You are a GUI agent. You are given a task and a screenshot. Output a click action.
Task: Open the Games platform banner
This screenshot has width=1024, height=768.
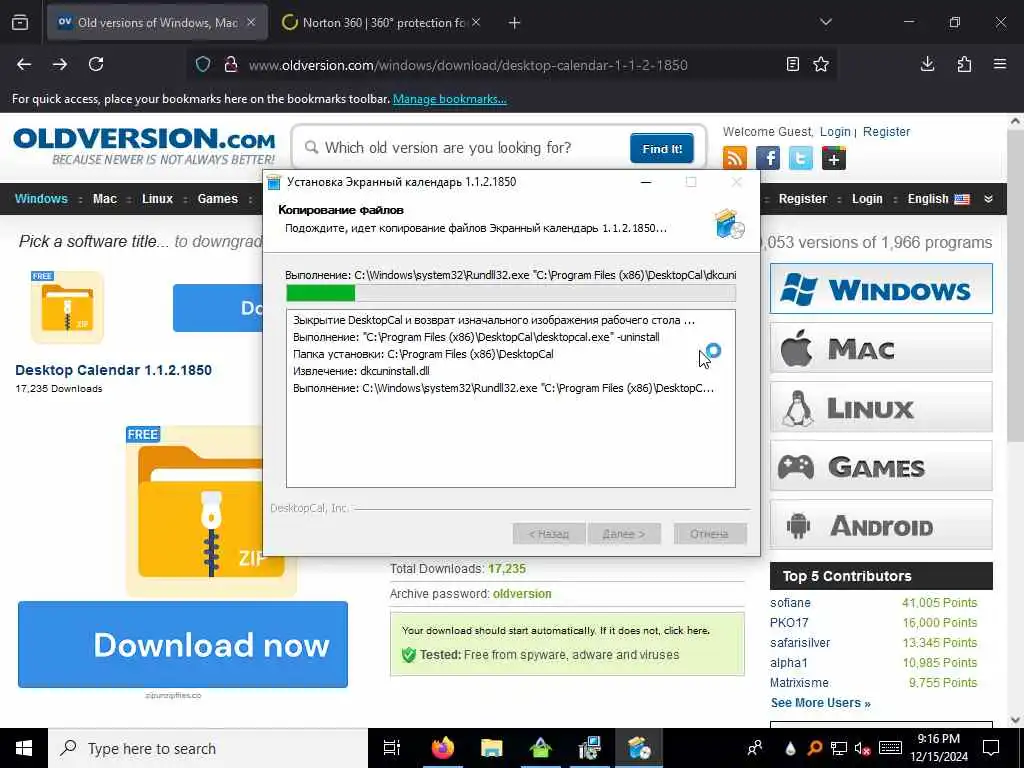coord(881,466)
